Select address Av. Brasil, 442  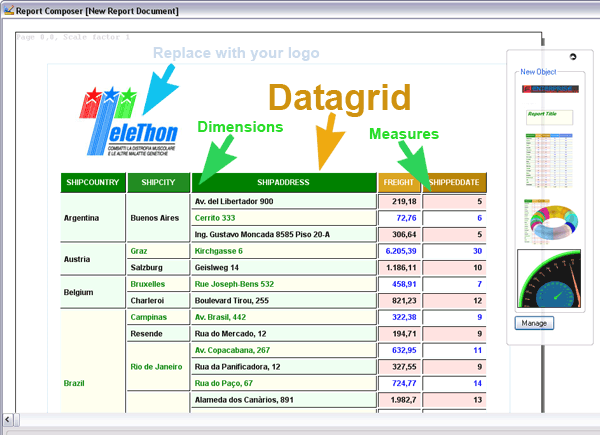point(284,317)
